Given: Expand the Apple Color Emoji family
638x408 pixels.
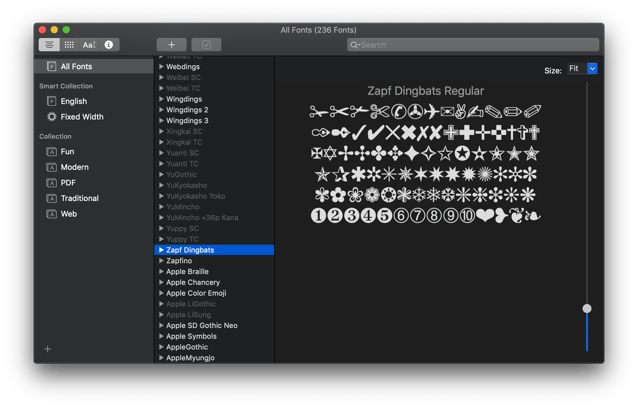Looking at the screenshot, I should 161,293.
